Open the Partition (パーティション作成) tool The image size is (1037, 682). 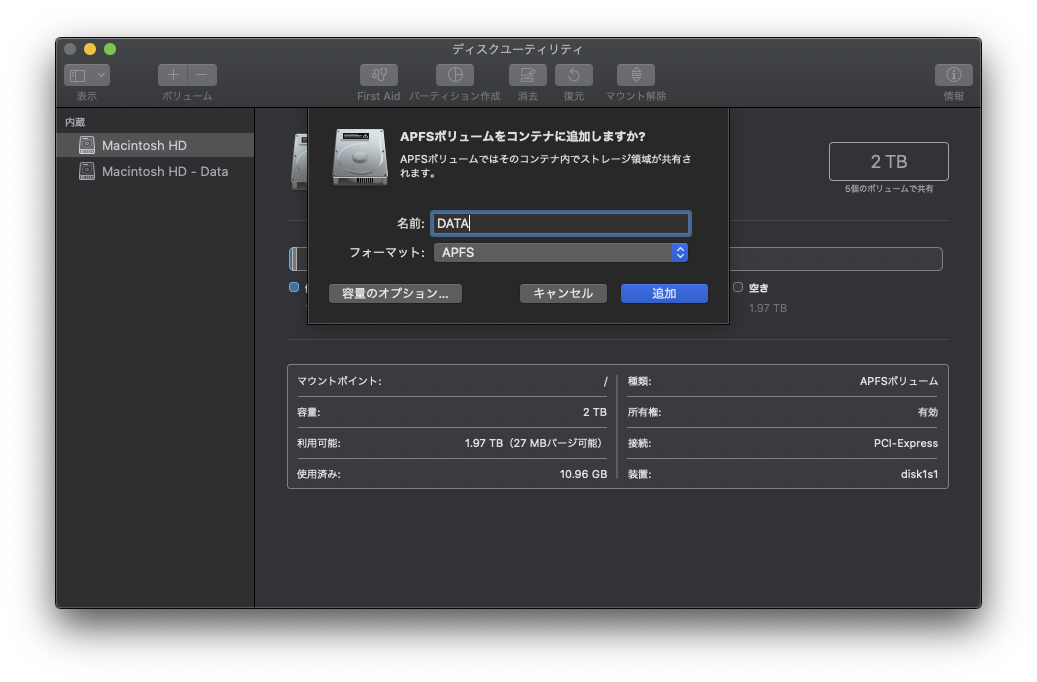click(x=455, y=75)
